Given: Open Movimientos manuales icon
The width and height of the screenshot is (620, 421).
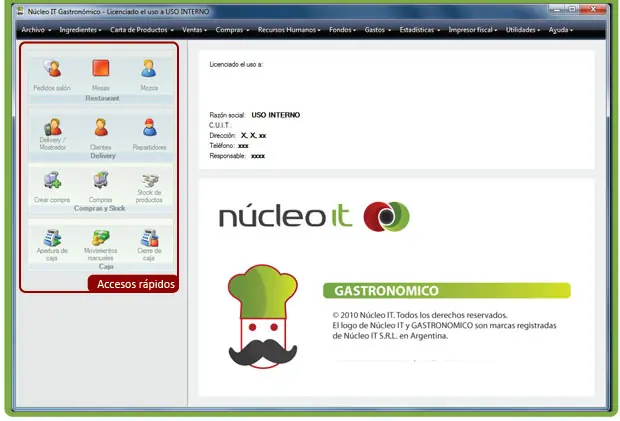Looking at the screenshot, I should [x=101, y=238].
